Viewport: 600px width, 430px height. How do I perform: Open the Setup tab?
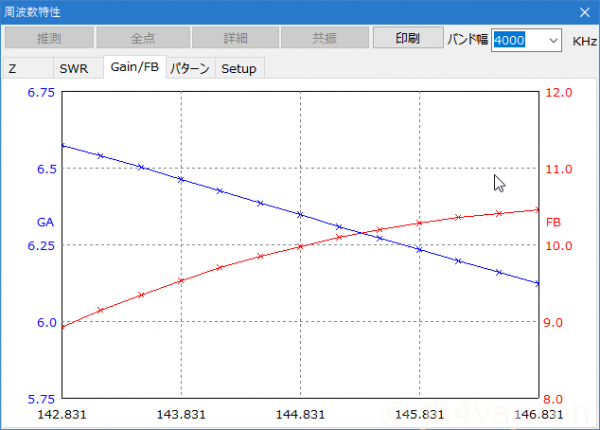238,68
